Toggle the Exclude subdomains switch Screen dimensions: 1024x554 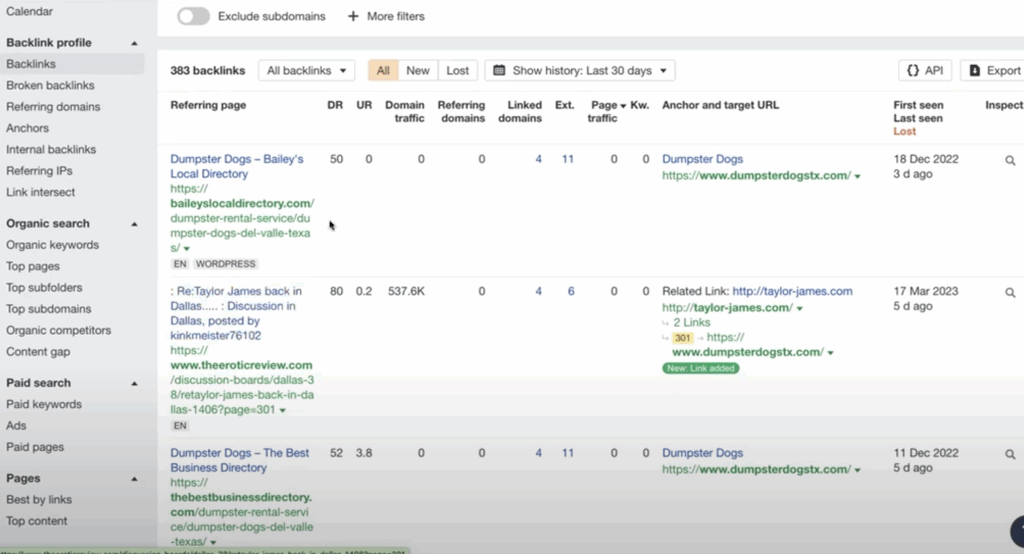193,16
